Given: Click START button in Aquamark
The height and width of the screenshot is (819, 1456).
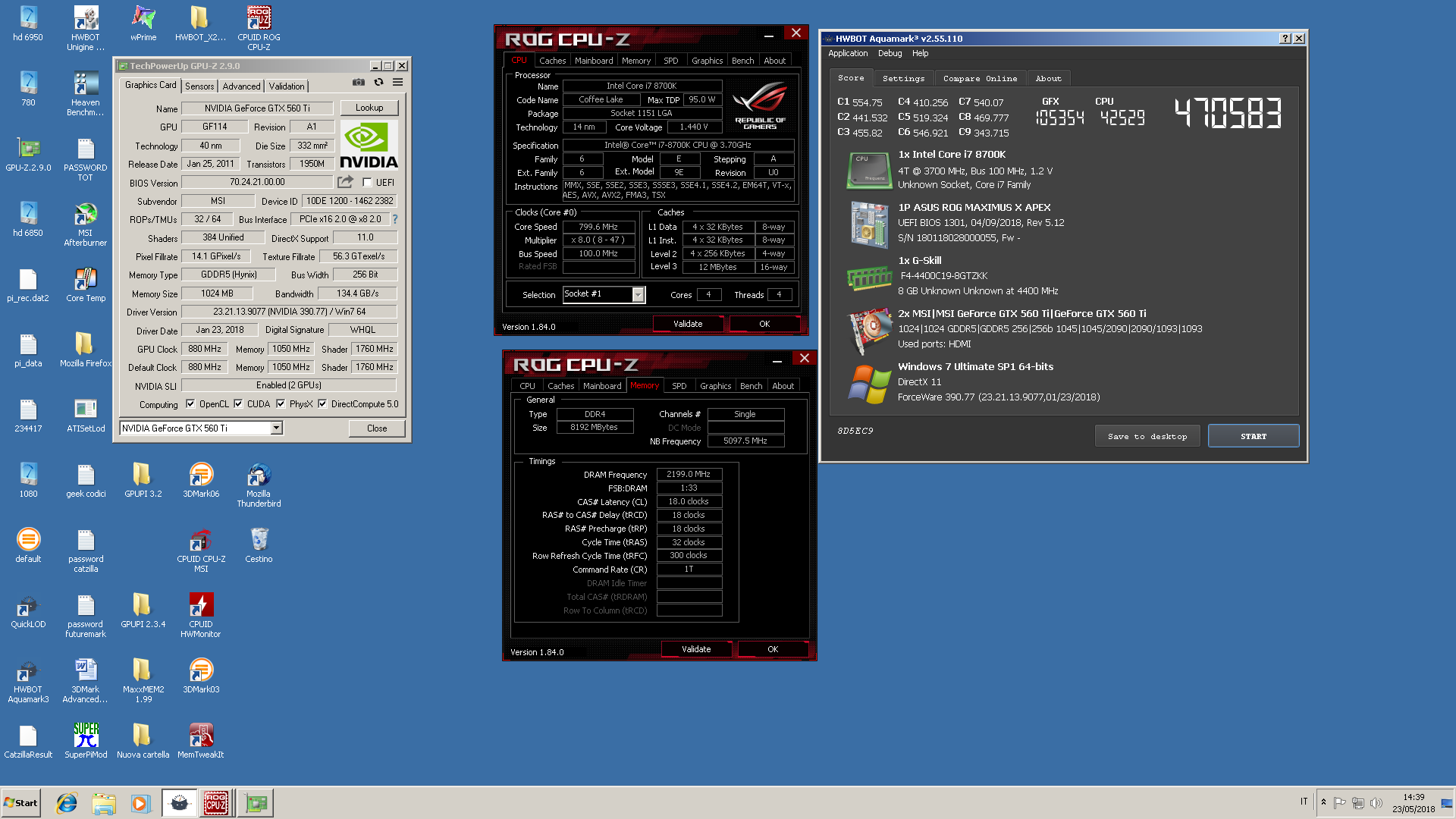Looking at the screenshot, I should [1254, 436].
